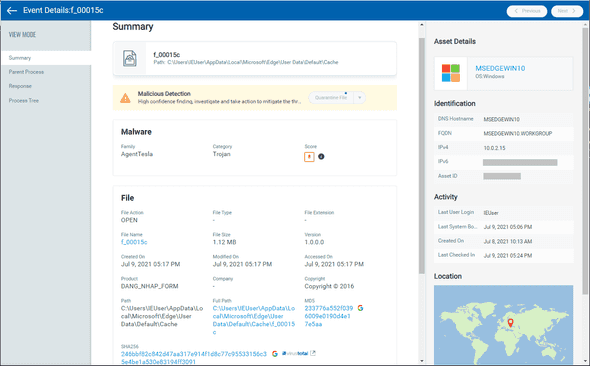The width and height of the screenshot is (590, 366).
Task: Open the Process Tree view
Action: (24, 100)
